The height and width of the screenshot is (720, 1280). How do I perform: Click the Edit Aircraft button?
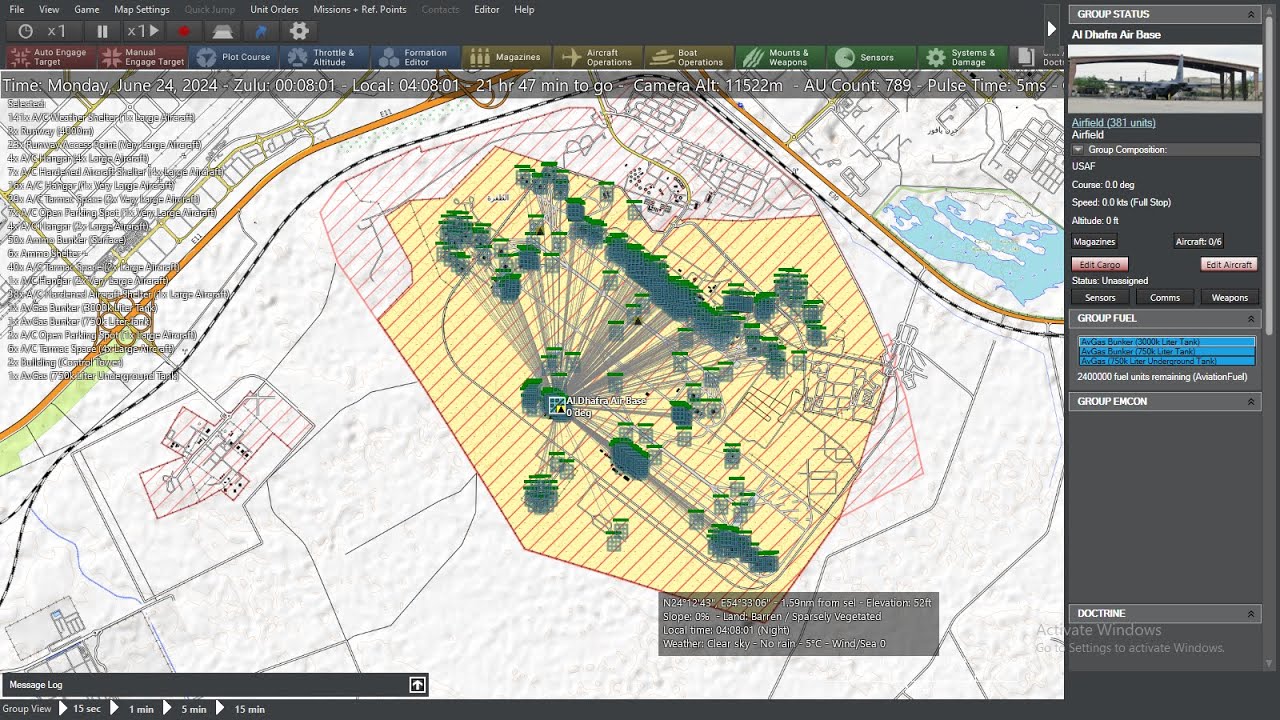(x=1229, y=264)
